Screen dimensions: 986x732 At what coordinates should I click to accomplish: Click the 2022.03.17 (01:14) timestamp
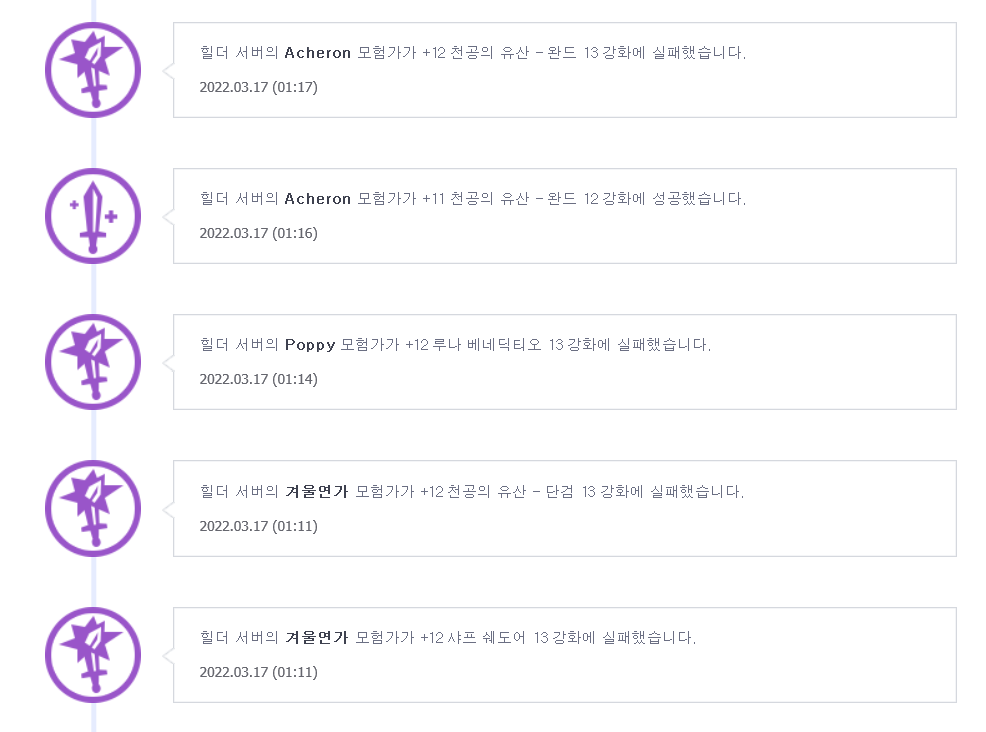point(258,379)
